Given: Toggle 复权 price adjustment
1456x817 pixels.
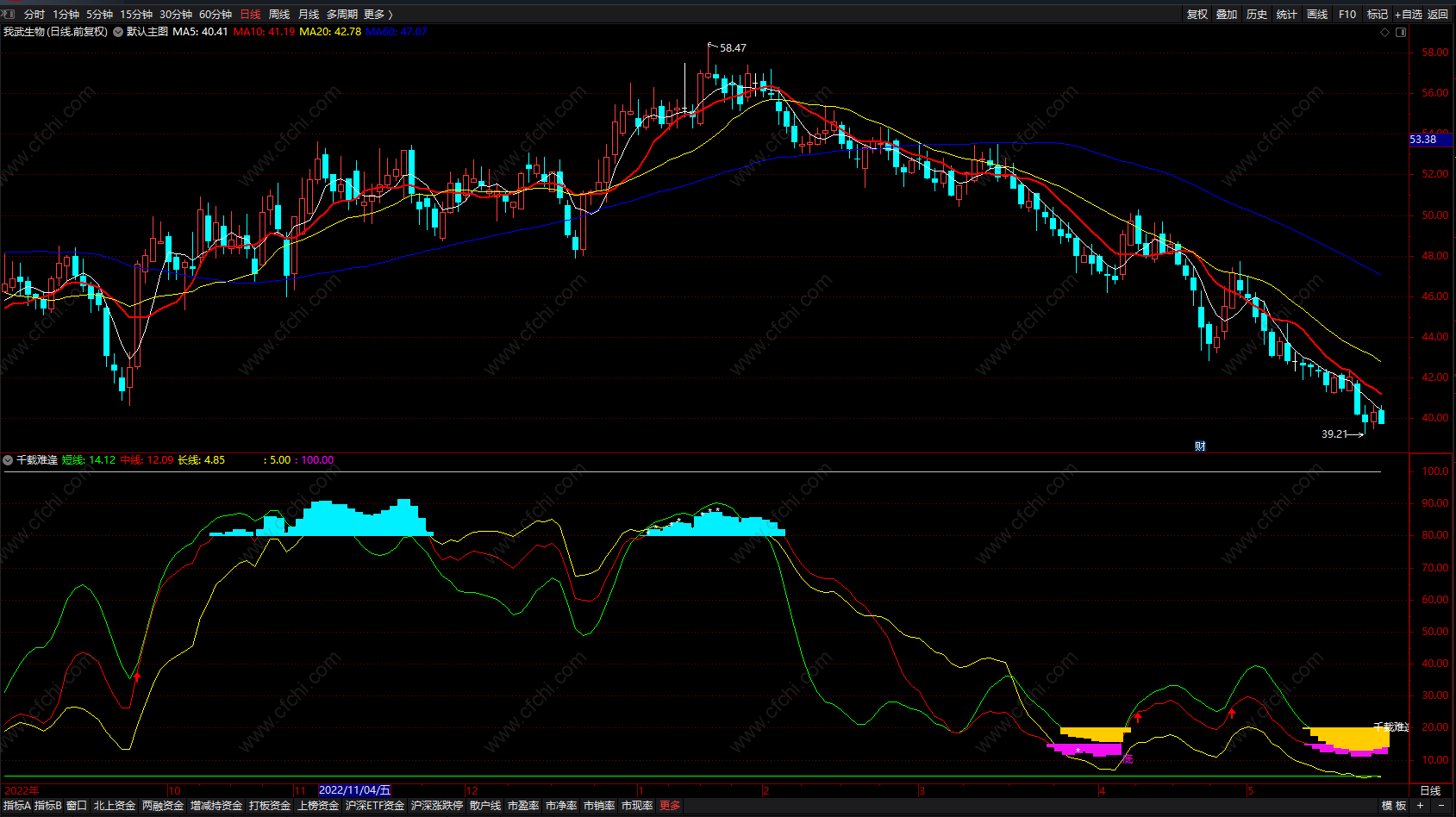Looking at the screenshot, I should tap(1197, 14).
